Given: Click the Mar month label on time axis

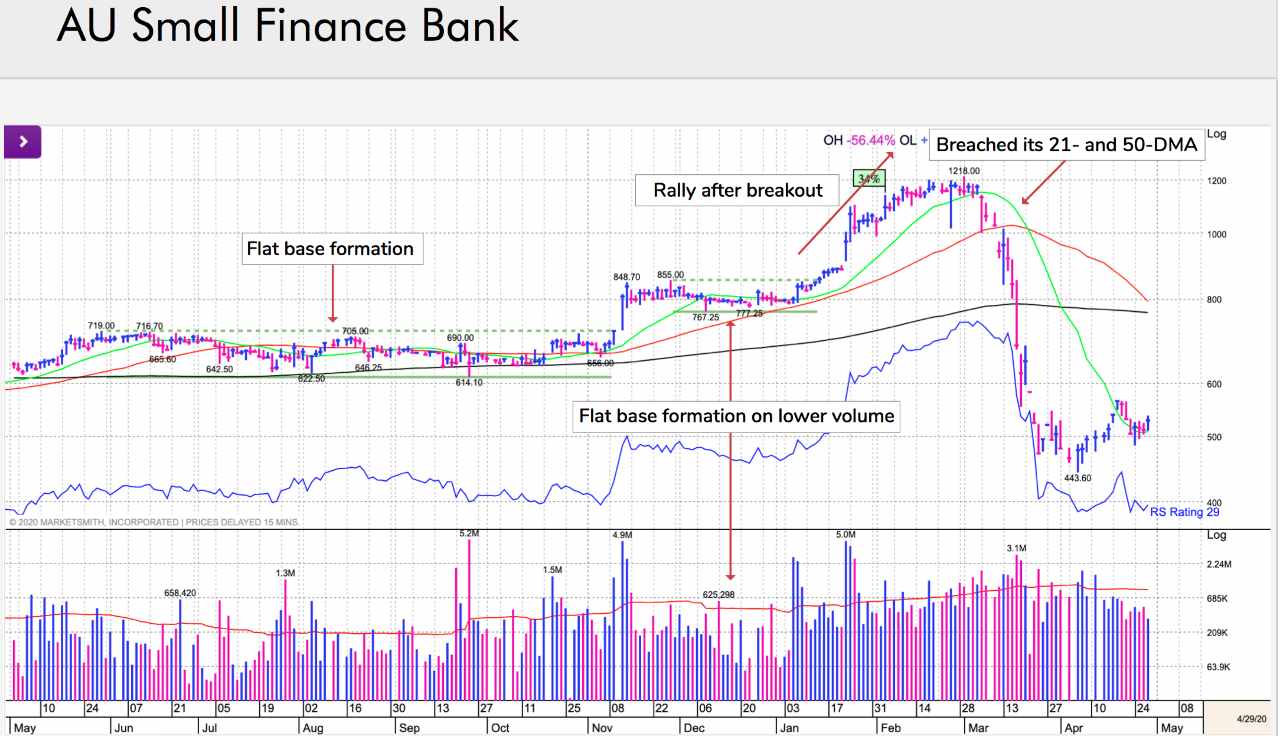Looking at the screenshot, I should pos(979,727).
